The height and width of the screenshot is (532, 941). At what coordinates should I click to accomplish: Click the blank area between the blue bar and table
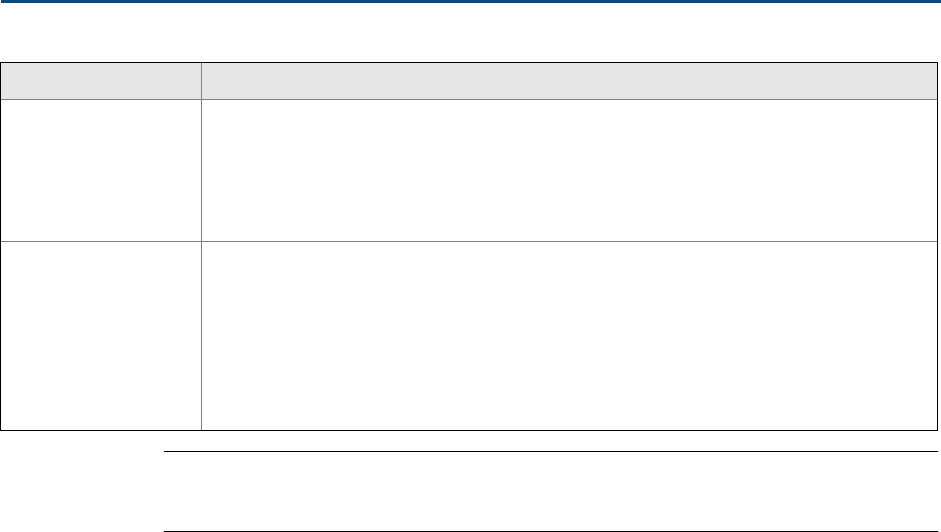click(x=470, y=32)
